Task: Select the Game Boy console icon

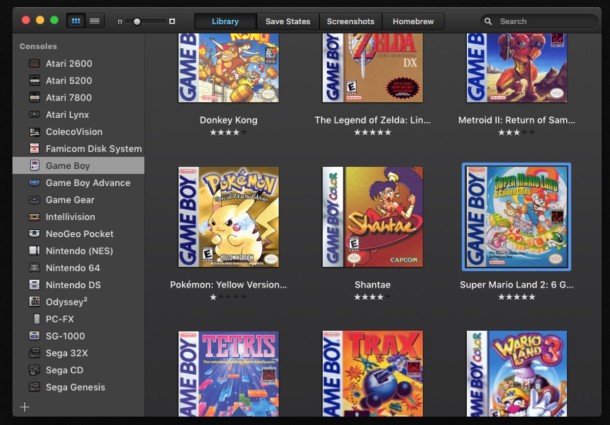Action: click(x=34, y=165)
